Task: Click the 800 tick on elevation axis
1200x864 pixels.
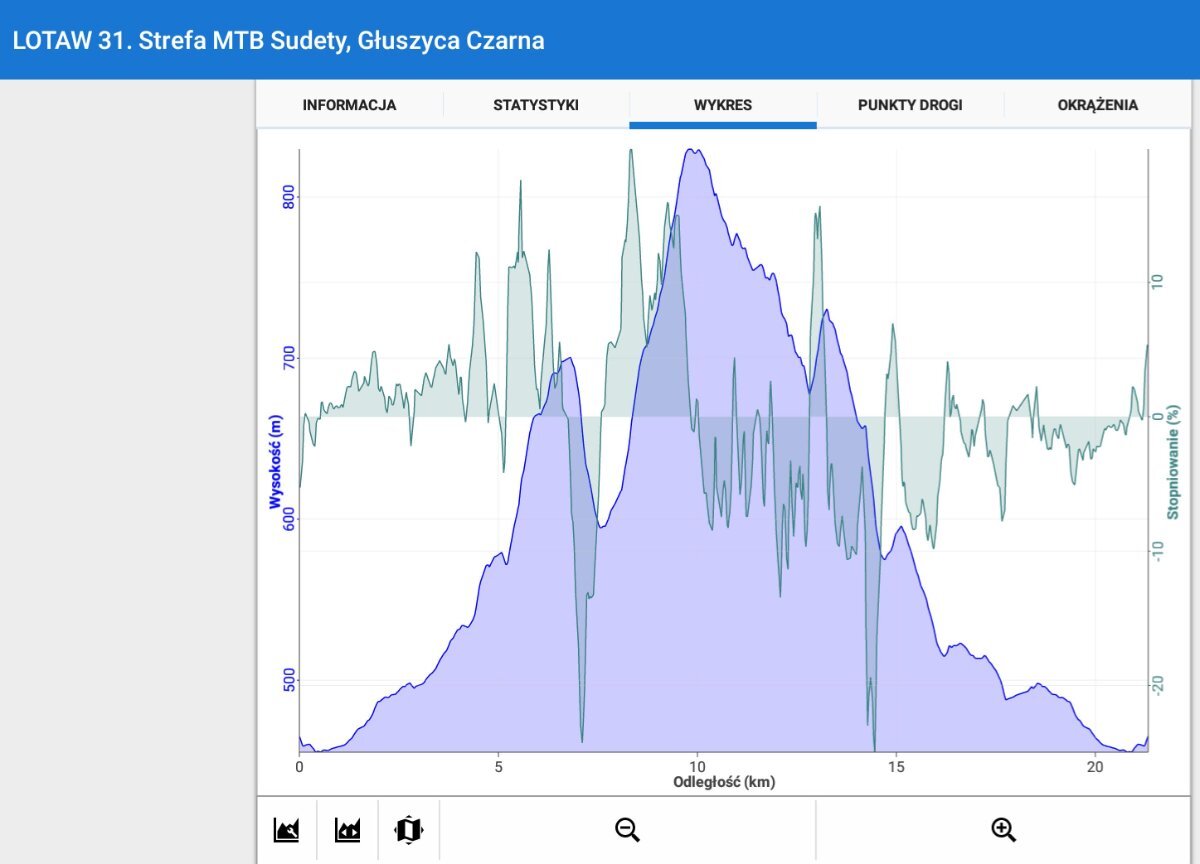Action: point(288,198)
